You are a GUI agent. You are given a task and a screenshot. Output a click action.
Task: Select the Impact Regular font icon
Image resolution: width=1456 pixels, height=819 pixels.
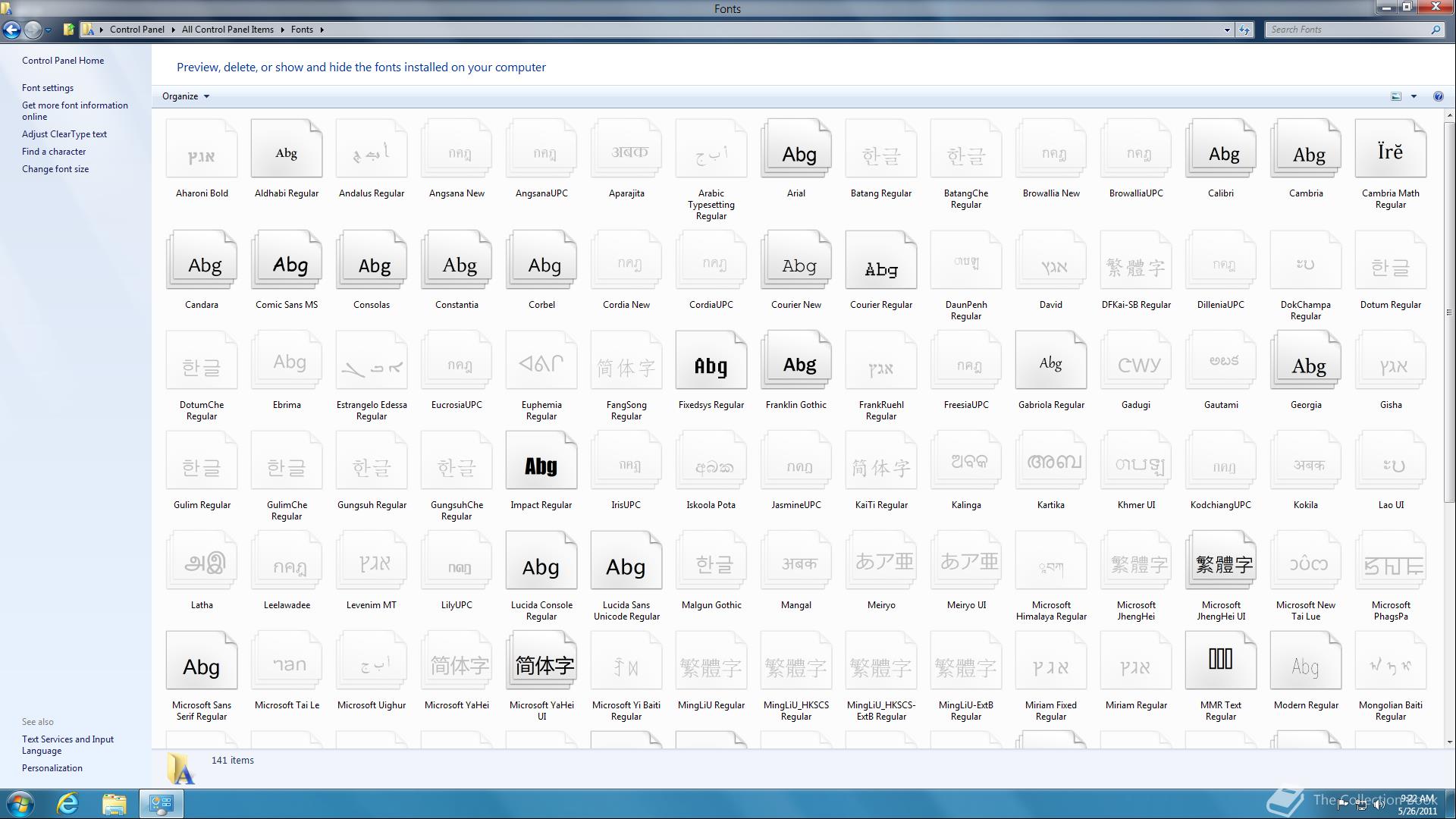541,461
